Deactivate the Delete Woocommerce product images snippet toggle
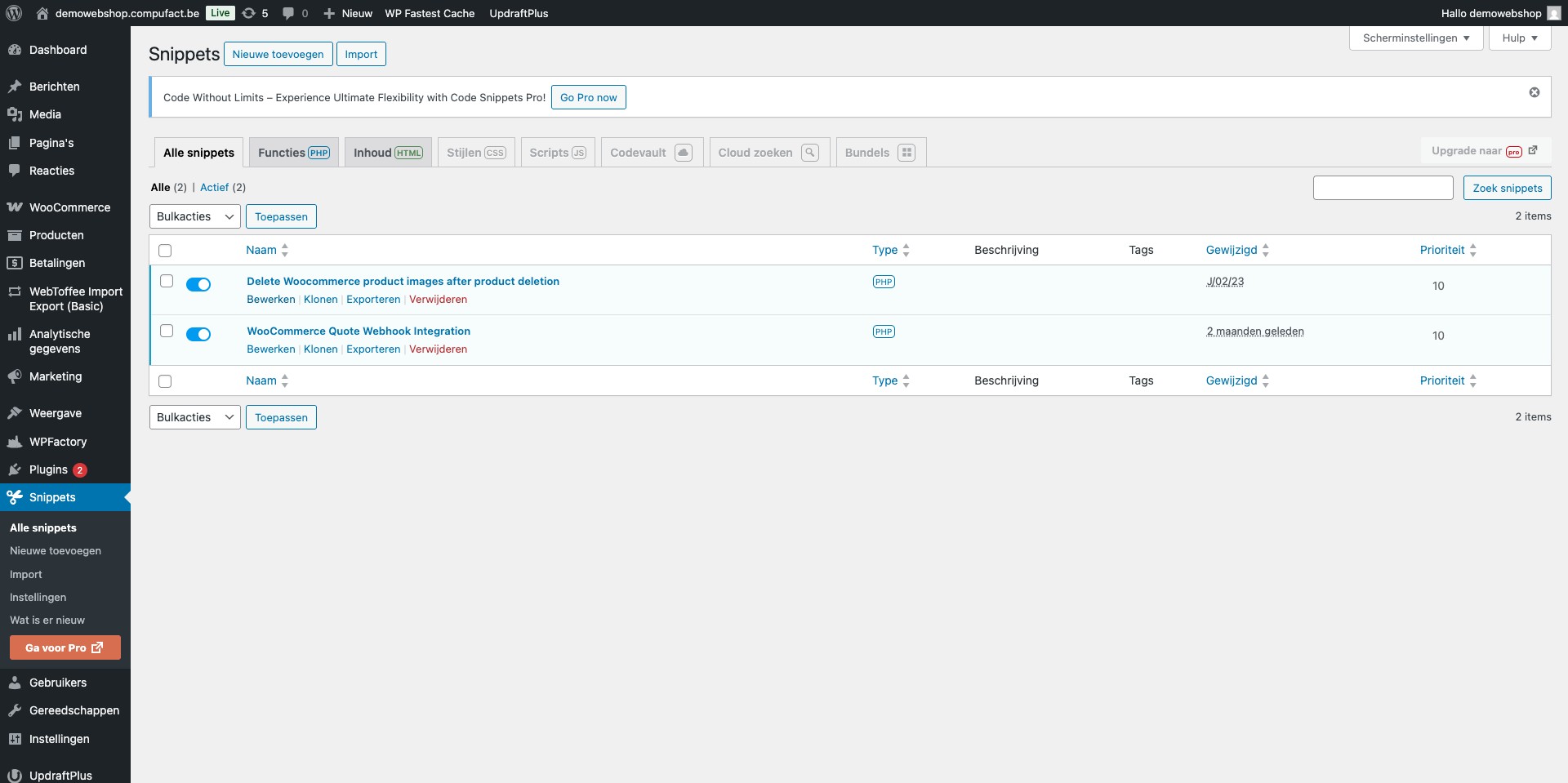 point(198,284)
